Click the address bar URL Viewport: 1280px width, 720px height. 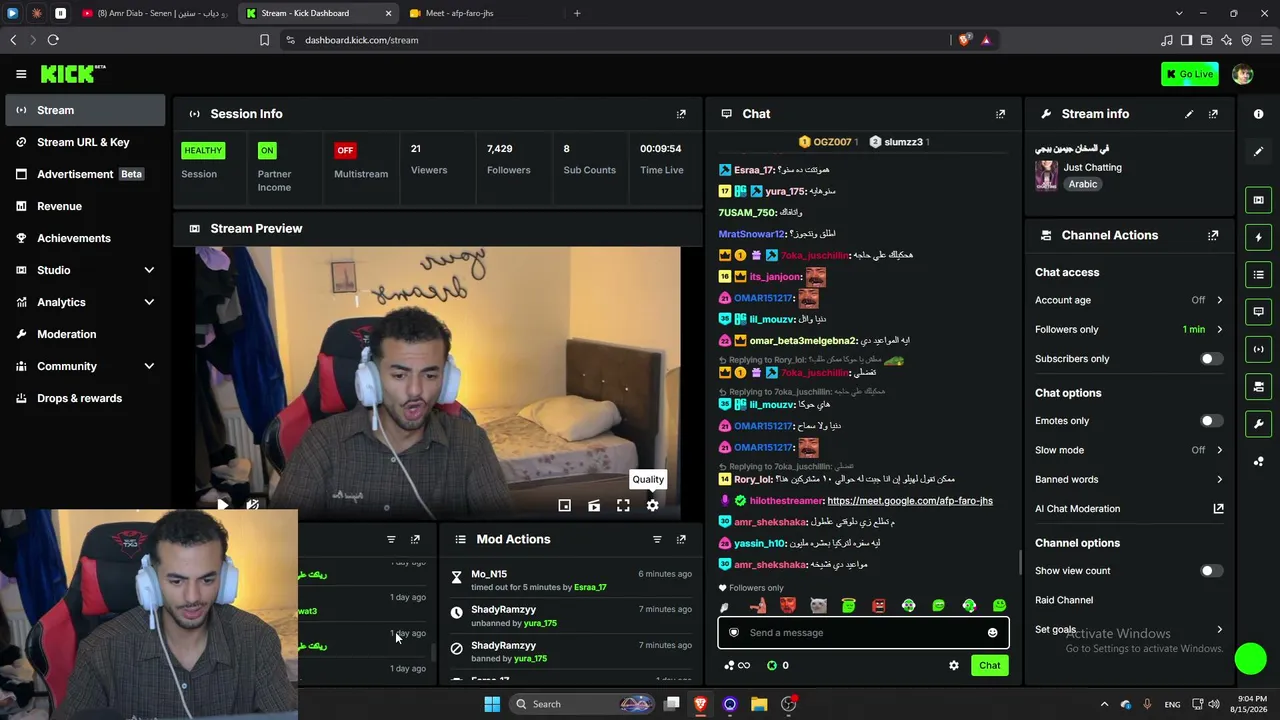pos(362,40)
